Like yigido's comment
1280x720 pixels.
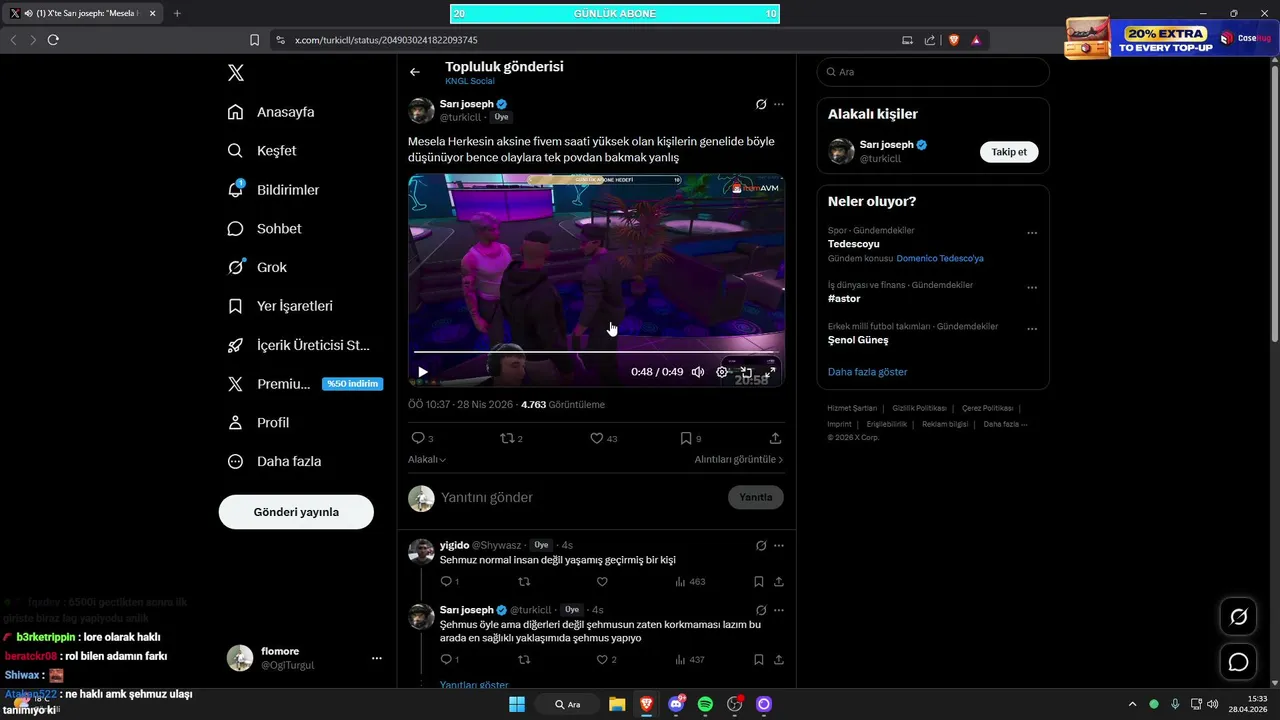coord(602,581)
